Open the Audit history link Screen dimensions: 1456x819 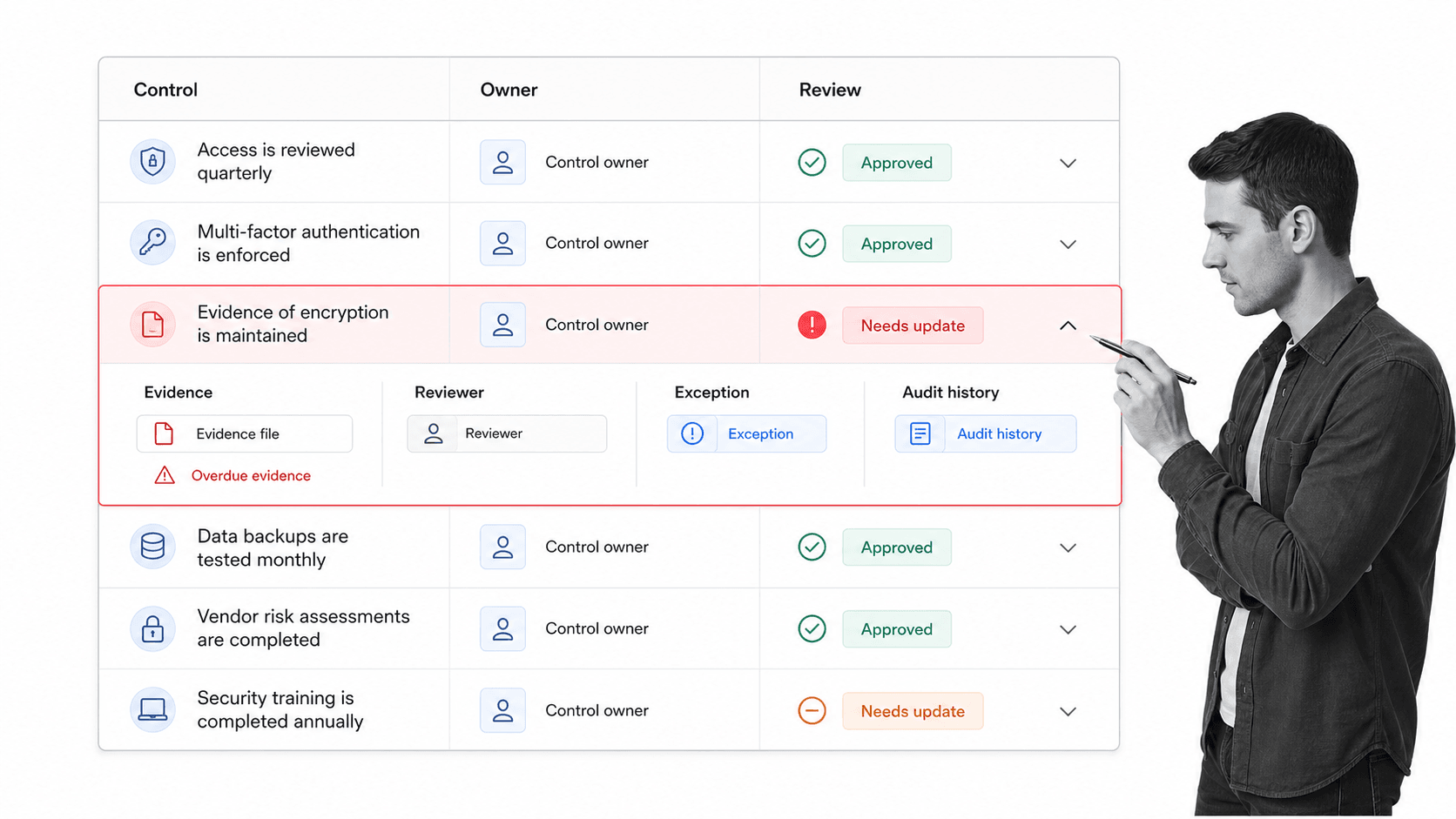985,433
